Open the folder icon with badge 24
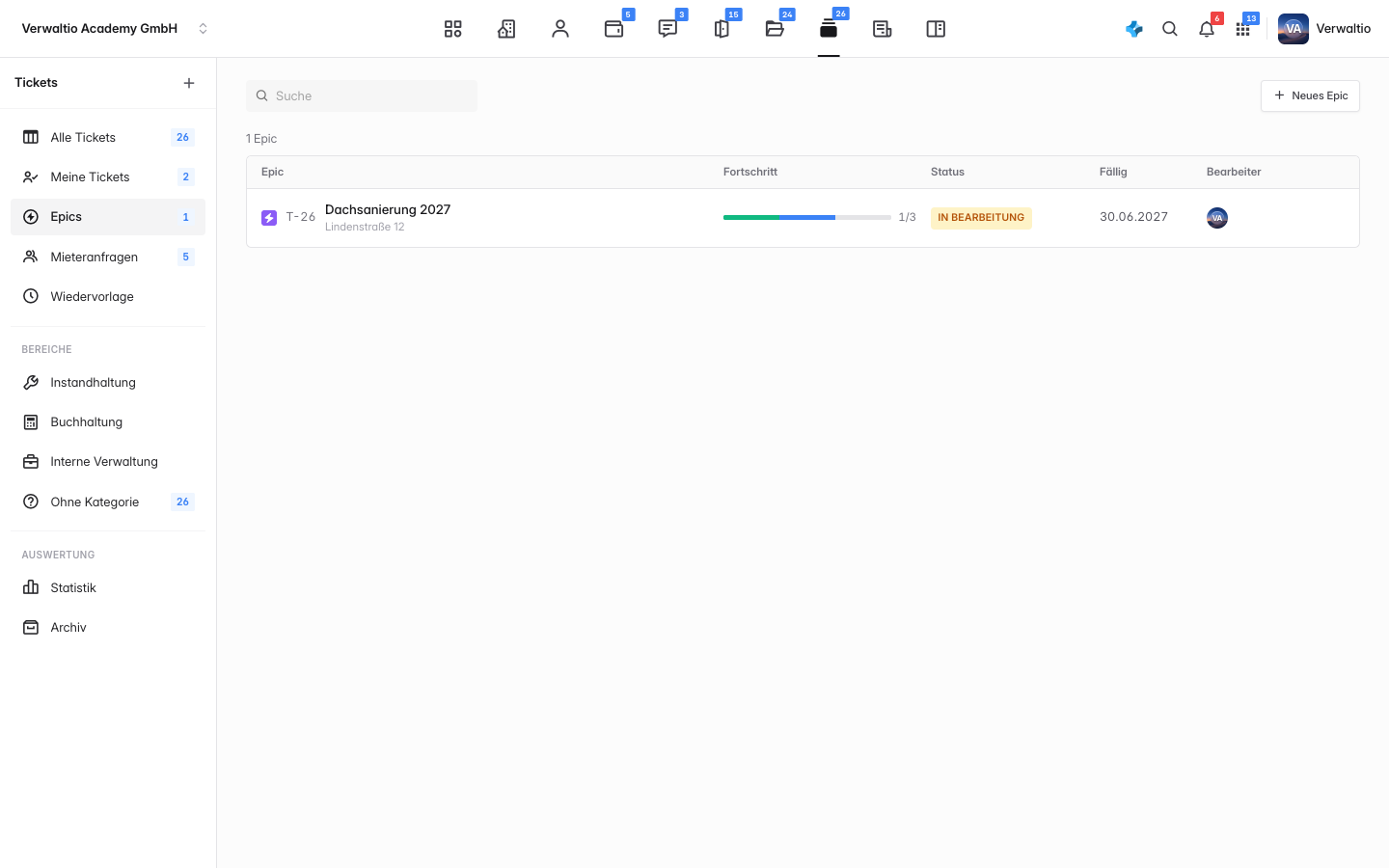The width and height of the screenshot is (1389, 868). pyautogui.click(x=775, y=29)
